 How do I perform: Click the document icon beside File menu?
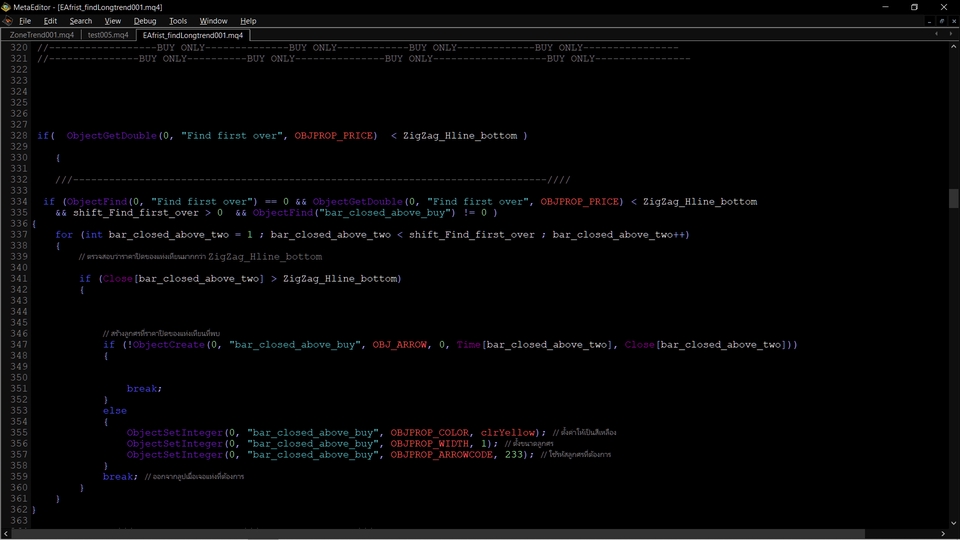pos(7,21)
